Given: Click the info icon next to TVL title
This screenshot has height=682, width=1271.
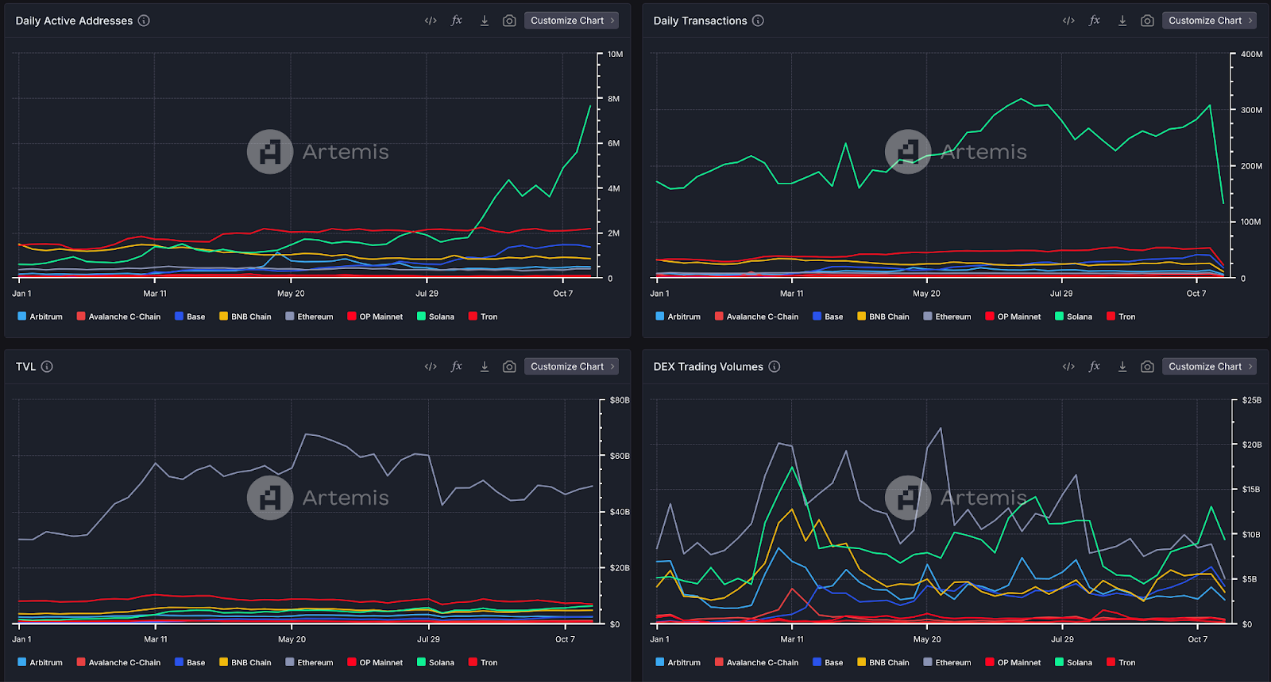Looking at the screenshot, I should pos(49,366).
